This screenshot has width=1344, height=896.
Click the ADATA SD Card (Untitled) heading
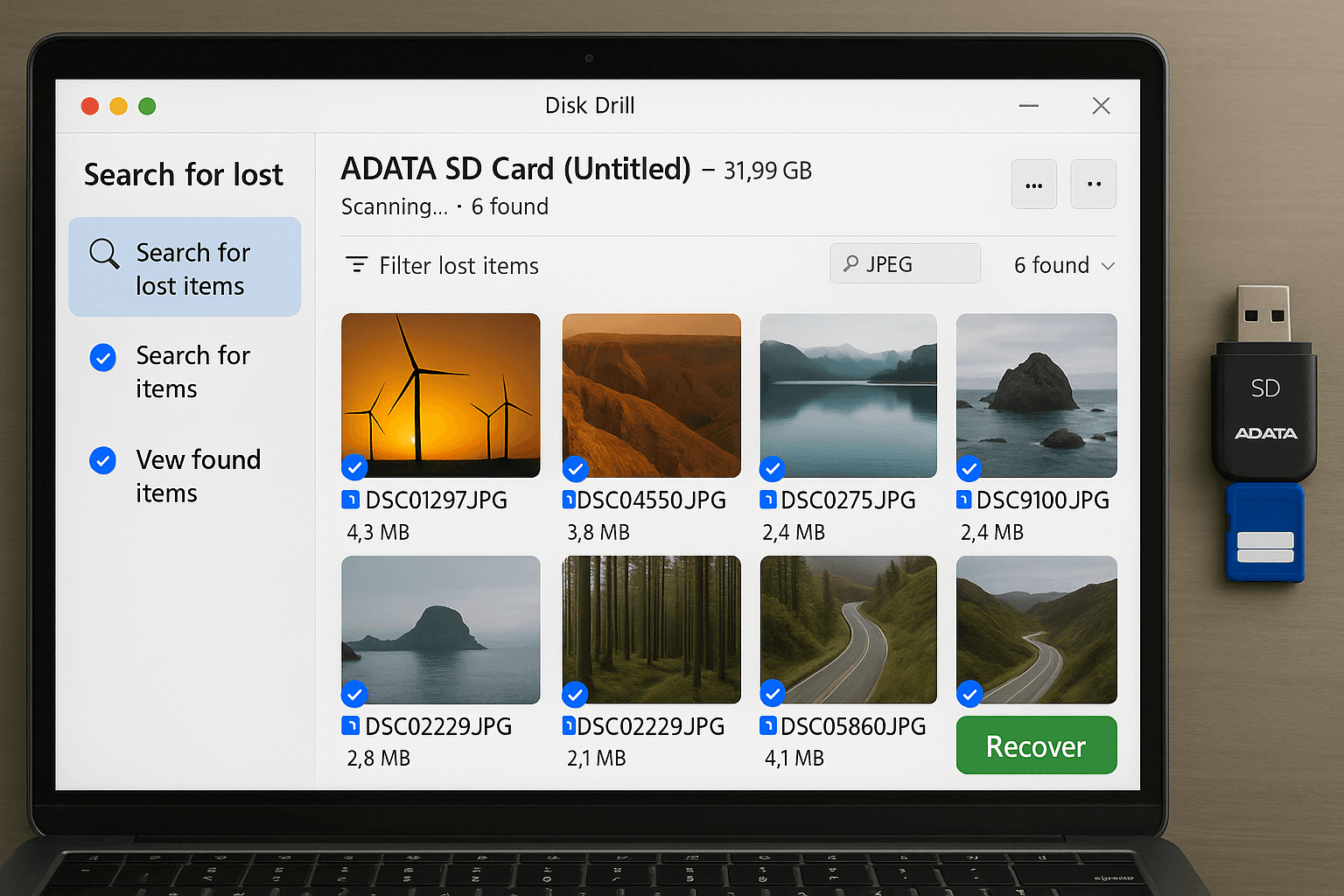516,169
